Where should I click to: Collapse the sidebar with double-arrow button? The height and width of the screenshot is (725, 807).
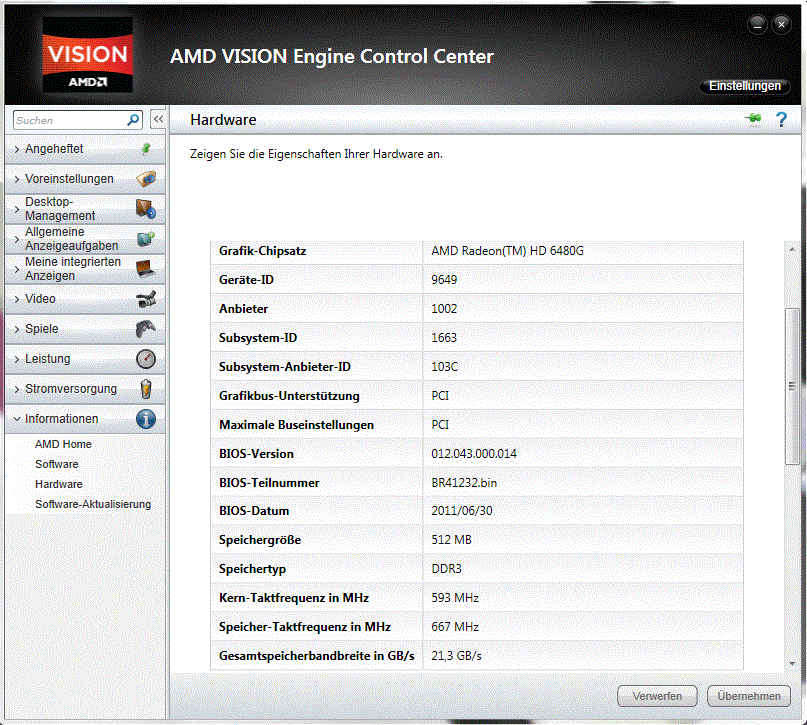pos(158,119)
